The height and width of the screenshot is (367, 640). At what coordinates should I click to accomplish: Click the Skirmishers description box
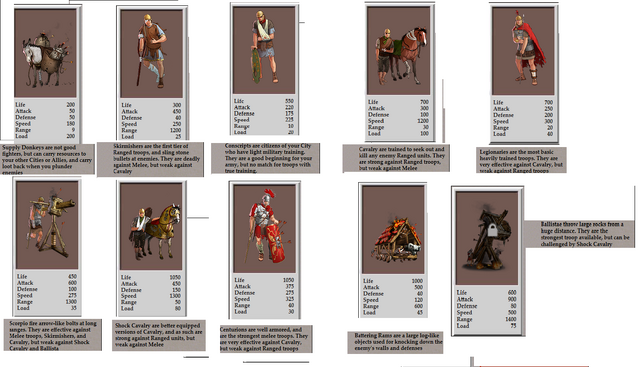coord(150,159)
